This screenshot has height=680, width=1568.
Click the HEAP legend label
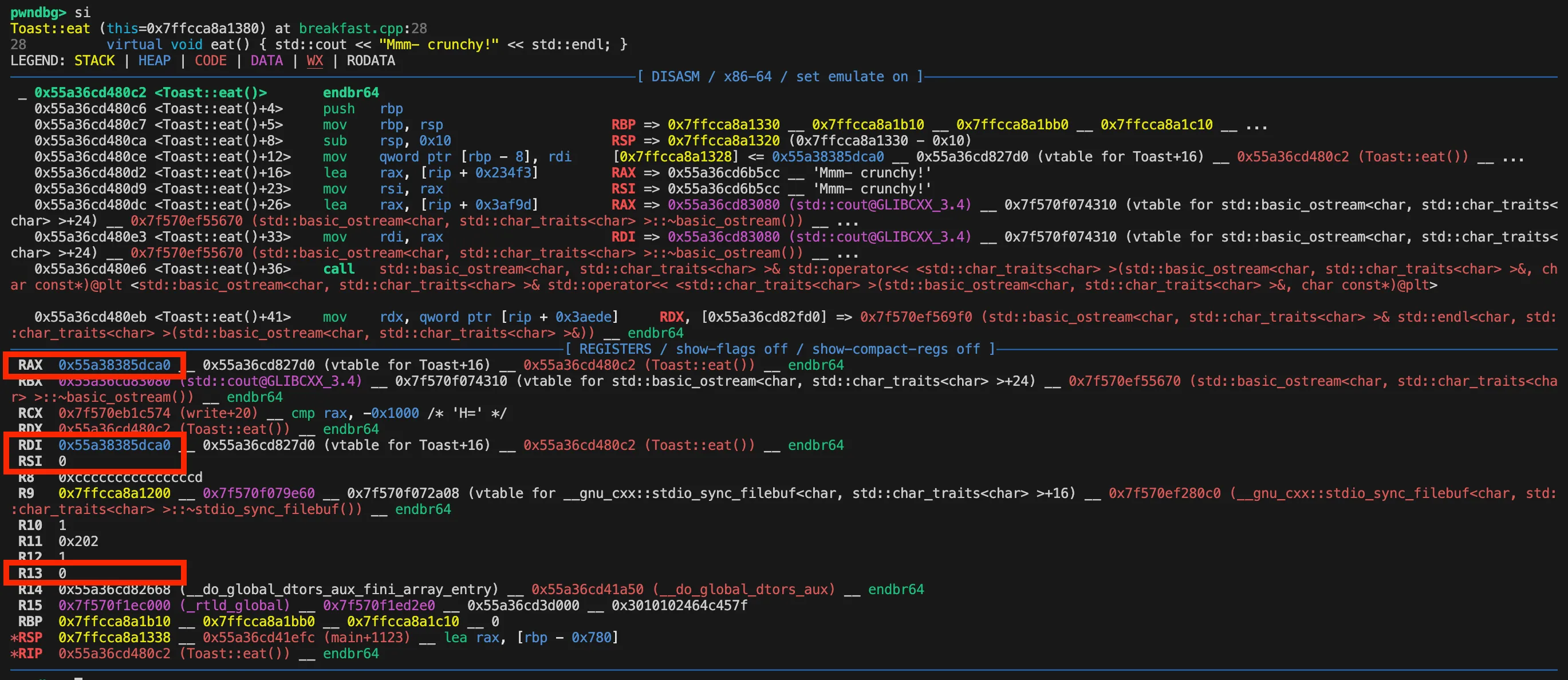point(154,61)
